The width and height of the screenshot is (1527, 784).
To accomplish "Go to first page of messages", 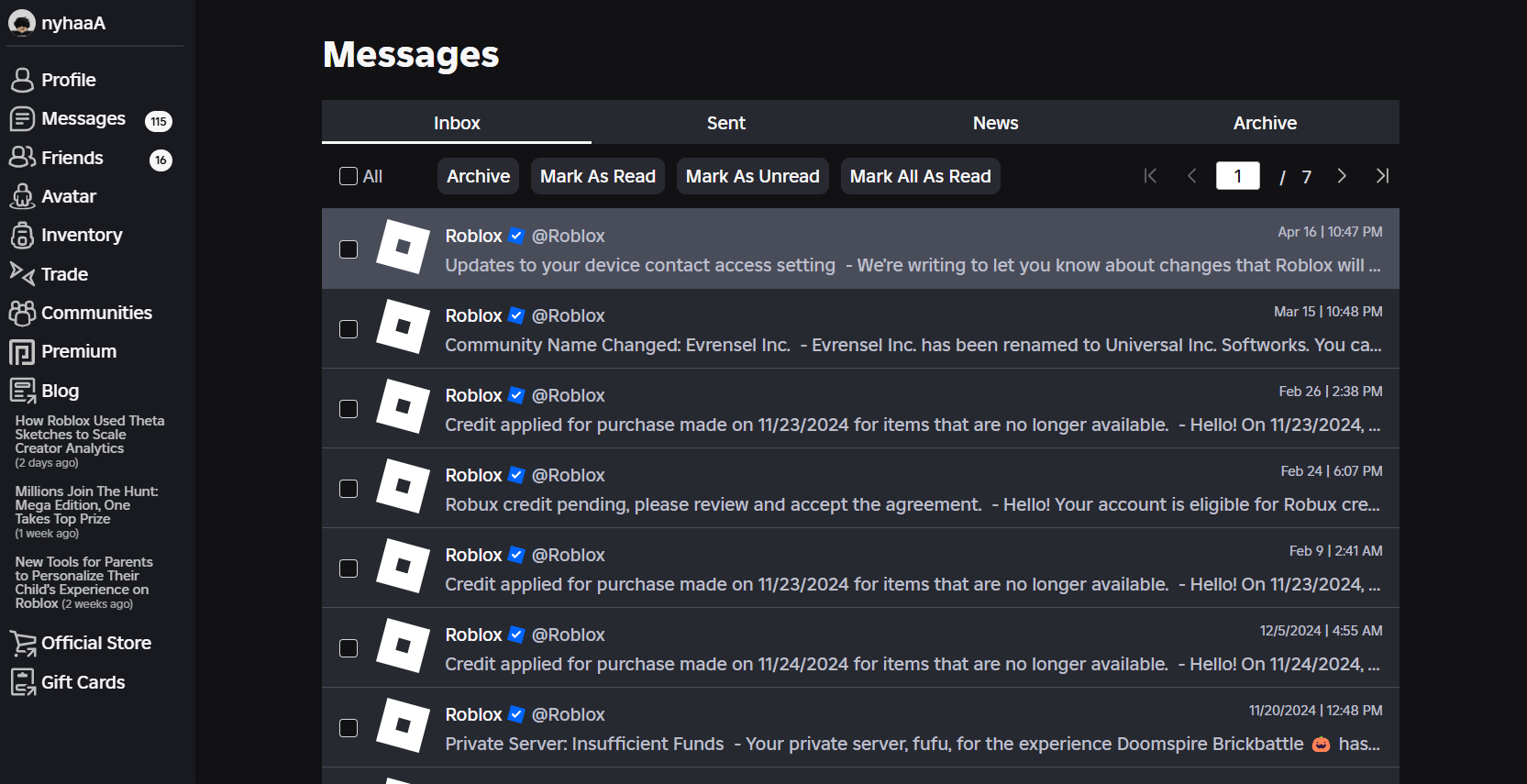I will pos(1150,176).
